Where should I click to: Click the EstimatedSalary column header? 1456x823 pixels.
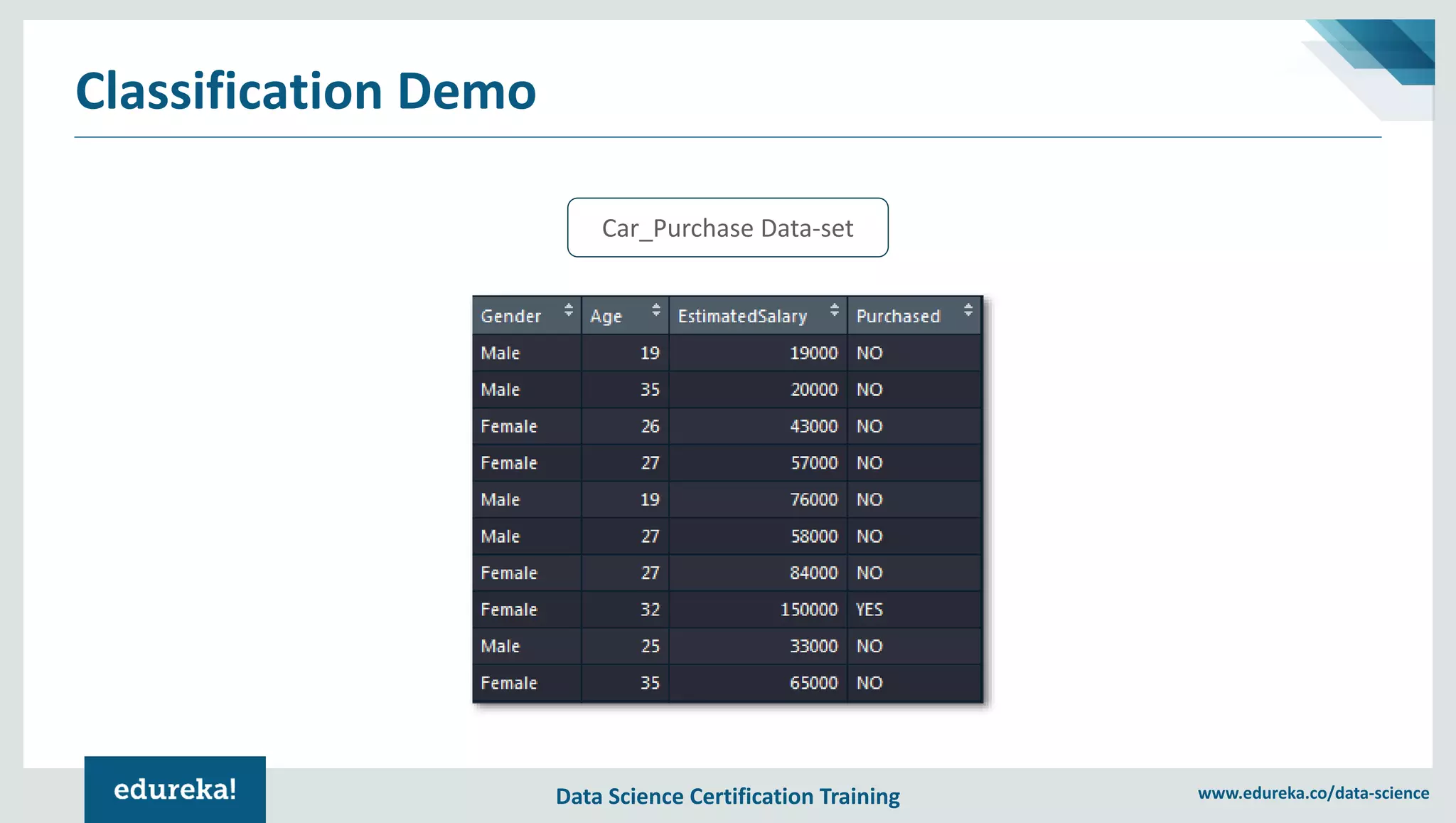pos(758,316)
